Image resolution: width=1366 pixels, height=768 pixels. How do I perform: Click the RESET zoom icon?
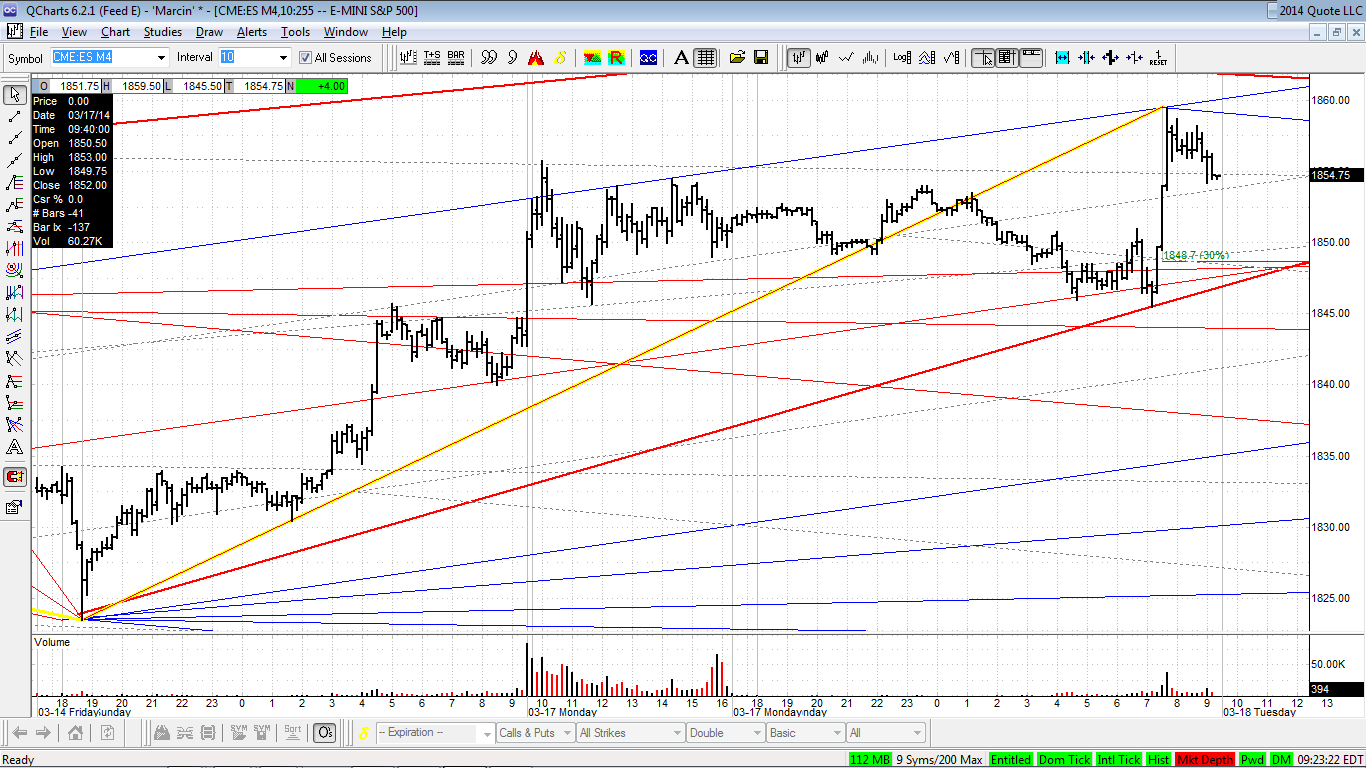[x=1158, y=57]
